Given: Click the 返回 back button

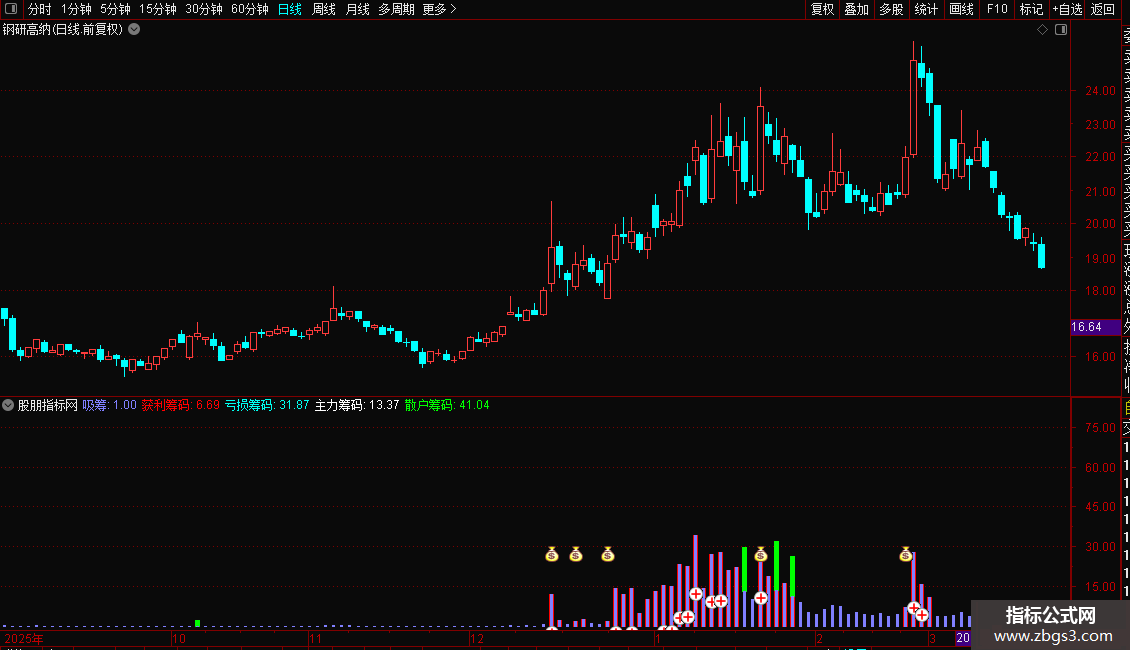Looking at the screenshot, I should click(1103, 9).
